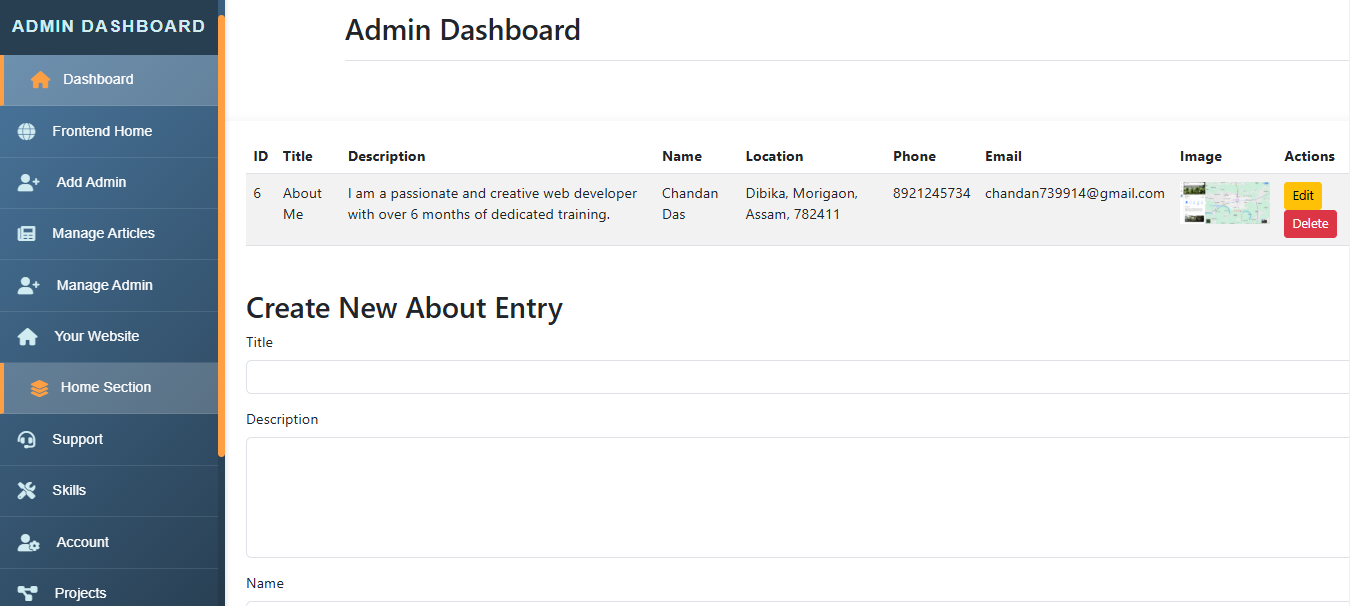Click inside the Description text area
Screen dimensions: 1350x606
point(797,497)
